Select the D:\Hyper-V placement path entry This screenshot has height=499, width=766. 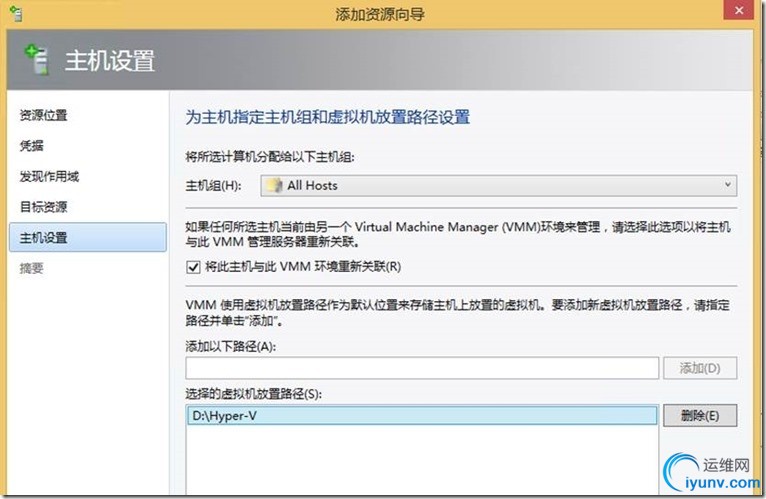pos(422,416)
